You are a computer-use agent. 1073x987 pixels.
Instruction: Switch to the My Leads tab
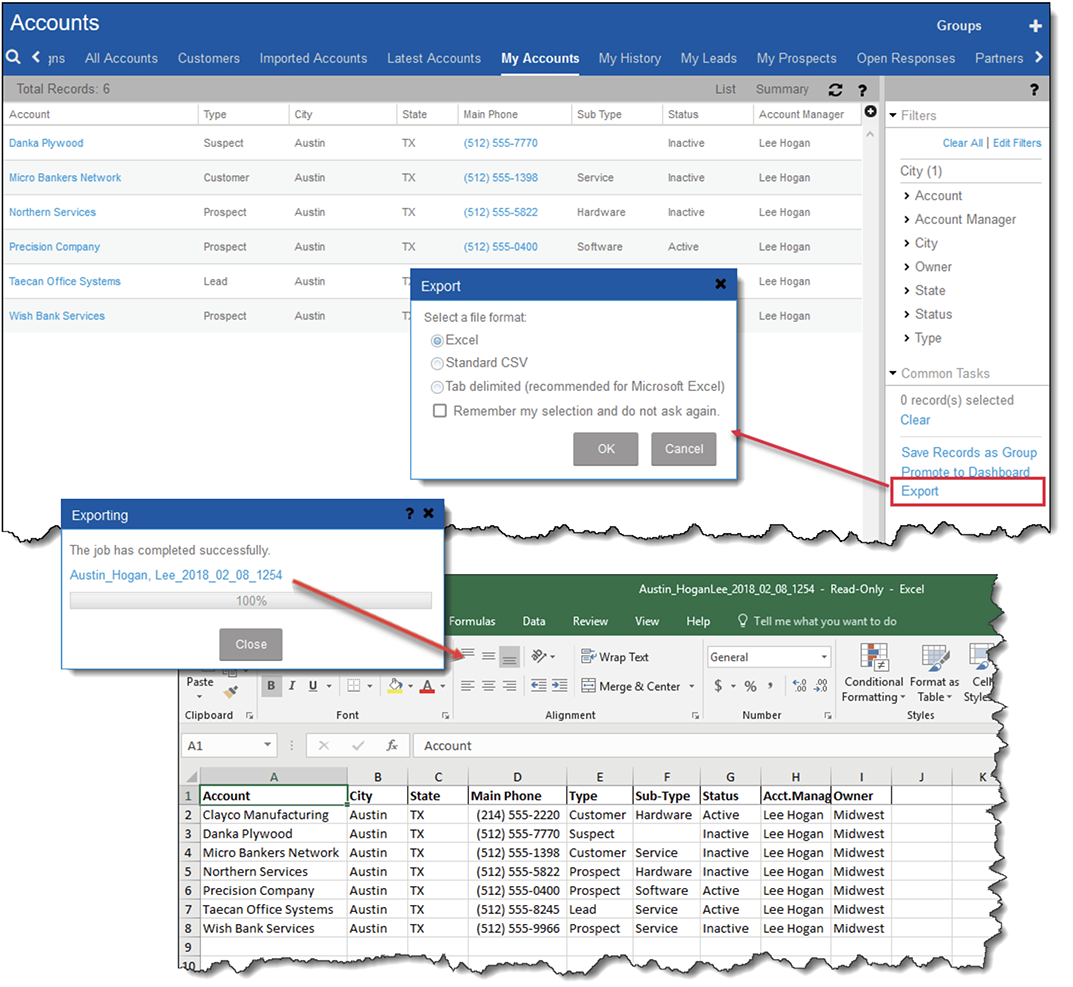[x=708, y=58]
